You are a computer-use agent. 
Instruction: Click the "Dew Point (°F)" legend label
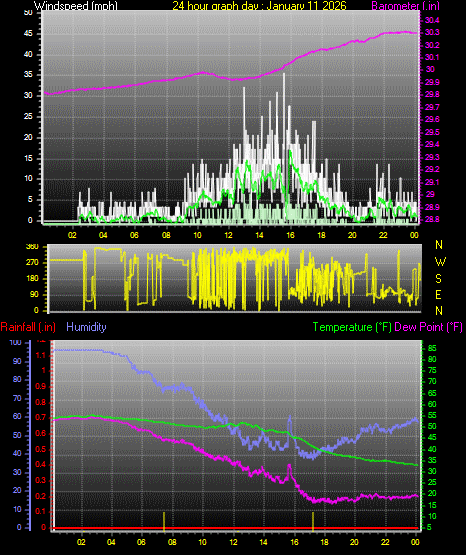(428, 327)
